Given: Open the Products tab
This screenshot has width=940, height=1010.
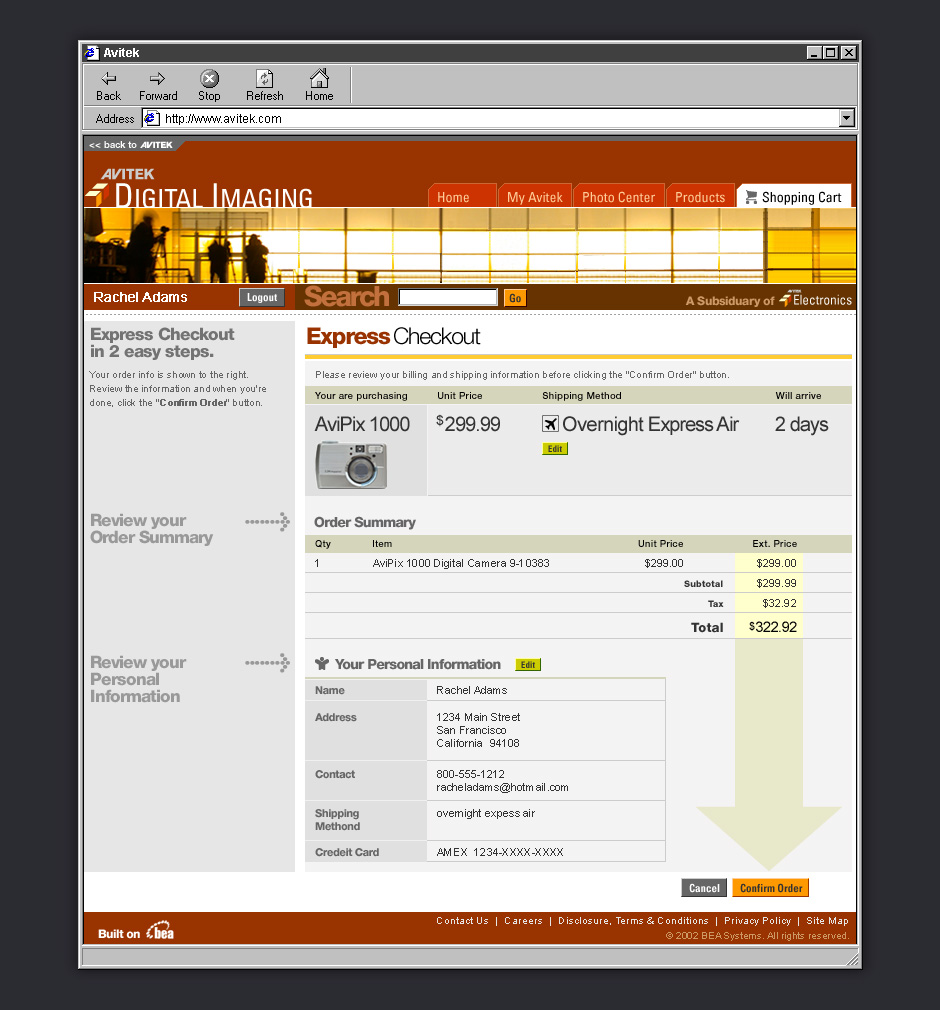Looking at the screenshot, I should pos(700,197).
